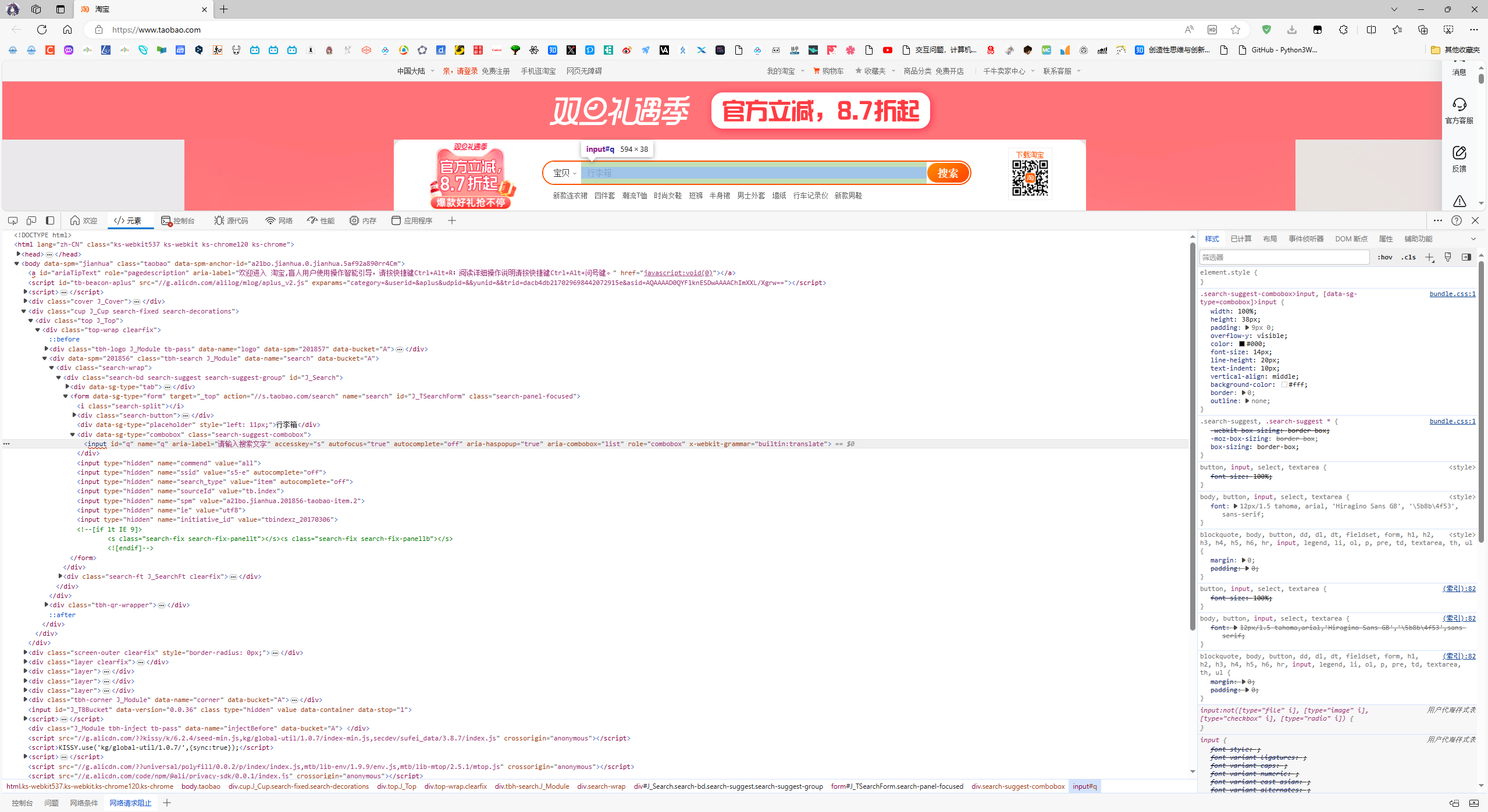Open the first bundle.css:1 source link
Image resolution: width=1488 pixels, height=812 pixels.
click(x=1453, y=294)
